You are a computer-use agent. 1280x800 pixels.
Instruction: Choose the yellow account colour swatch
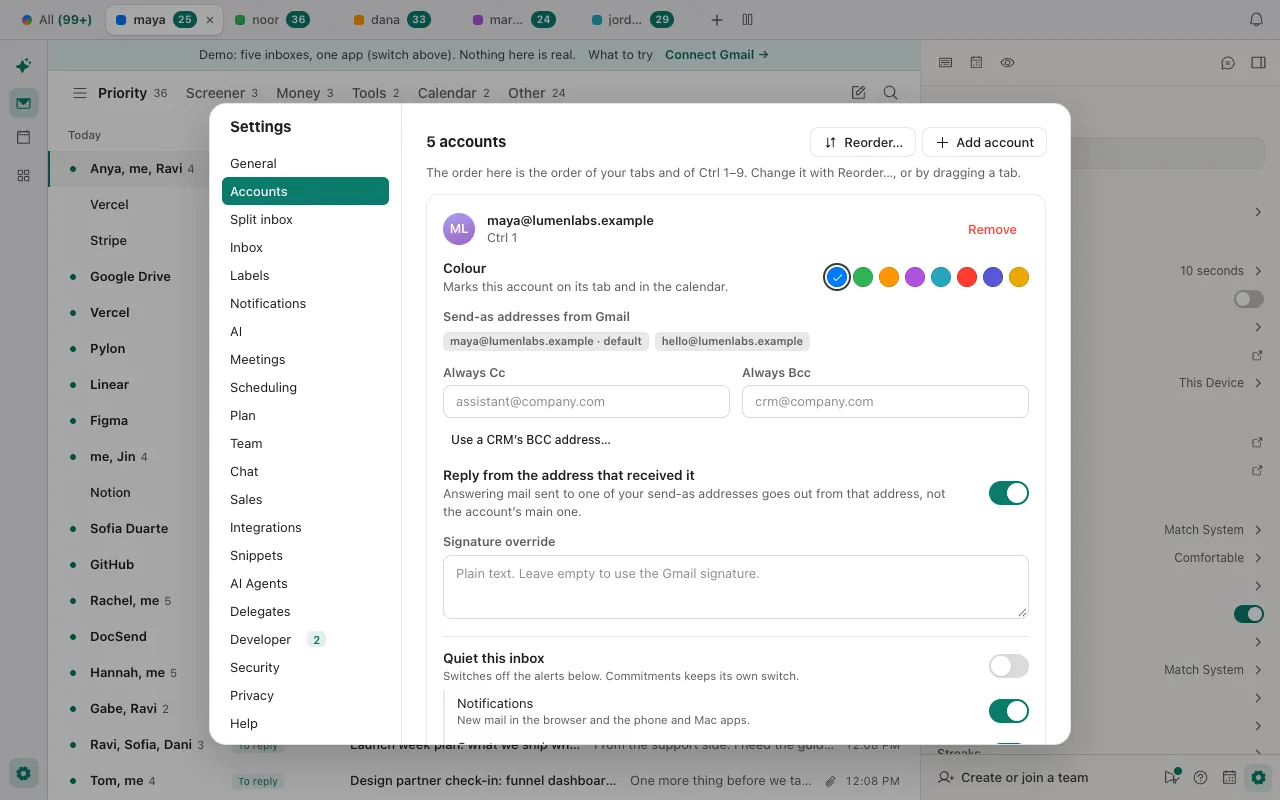(x=1019, y=277)
